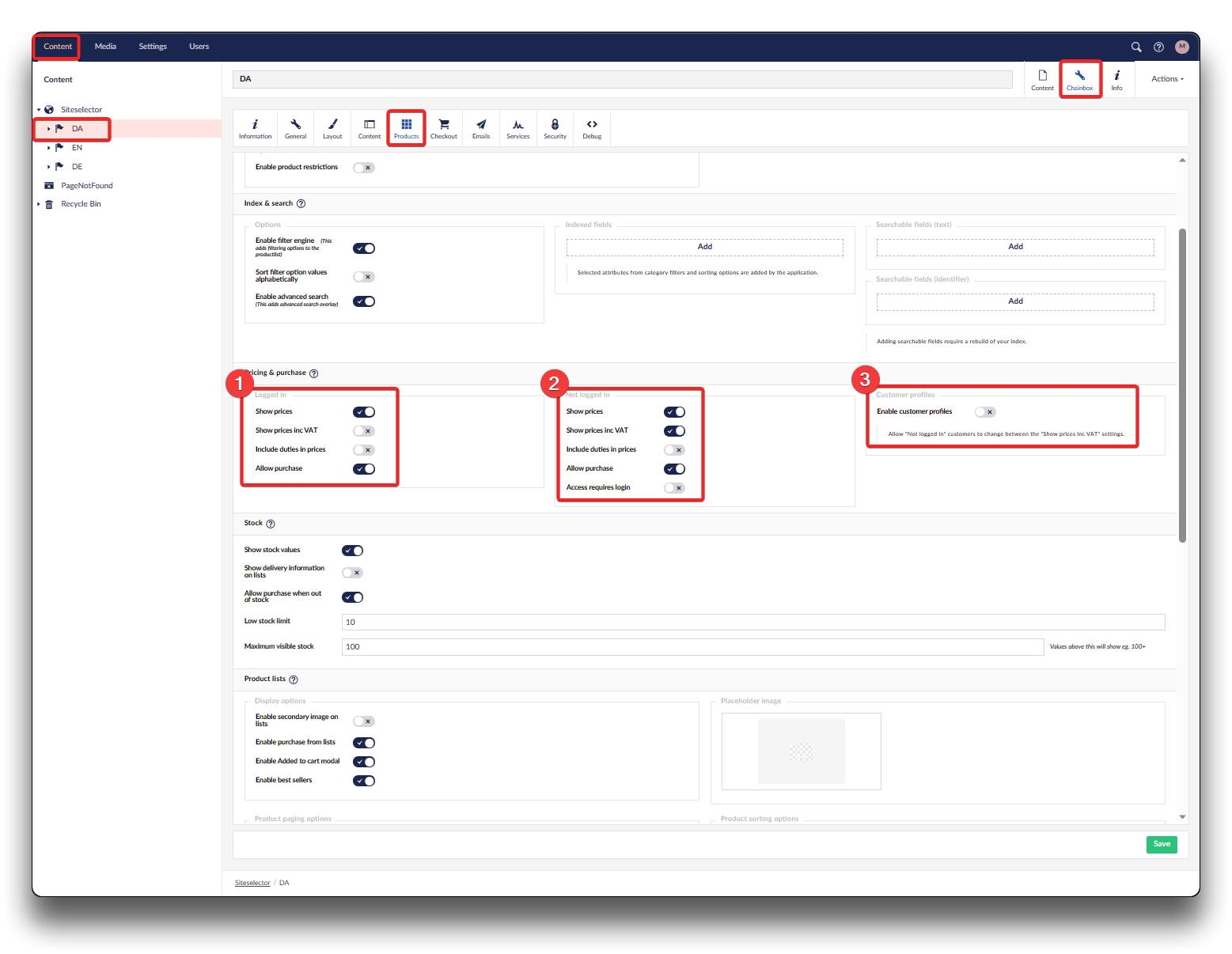Enable Access requires login toggle
The image size is (1232, 954).
pyautogui.click(x=674, y=488)
